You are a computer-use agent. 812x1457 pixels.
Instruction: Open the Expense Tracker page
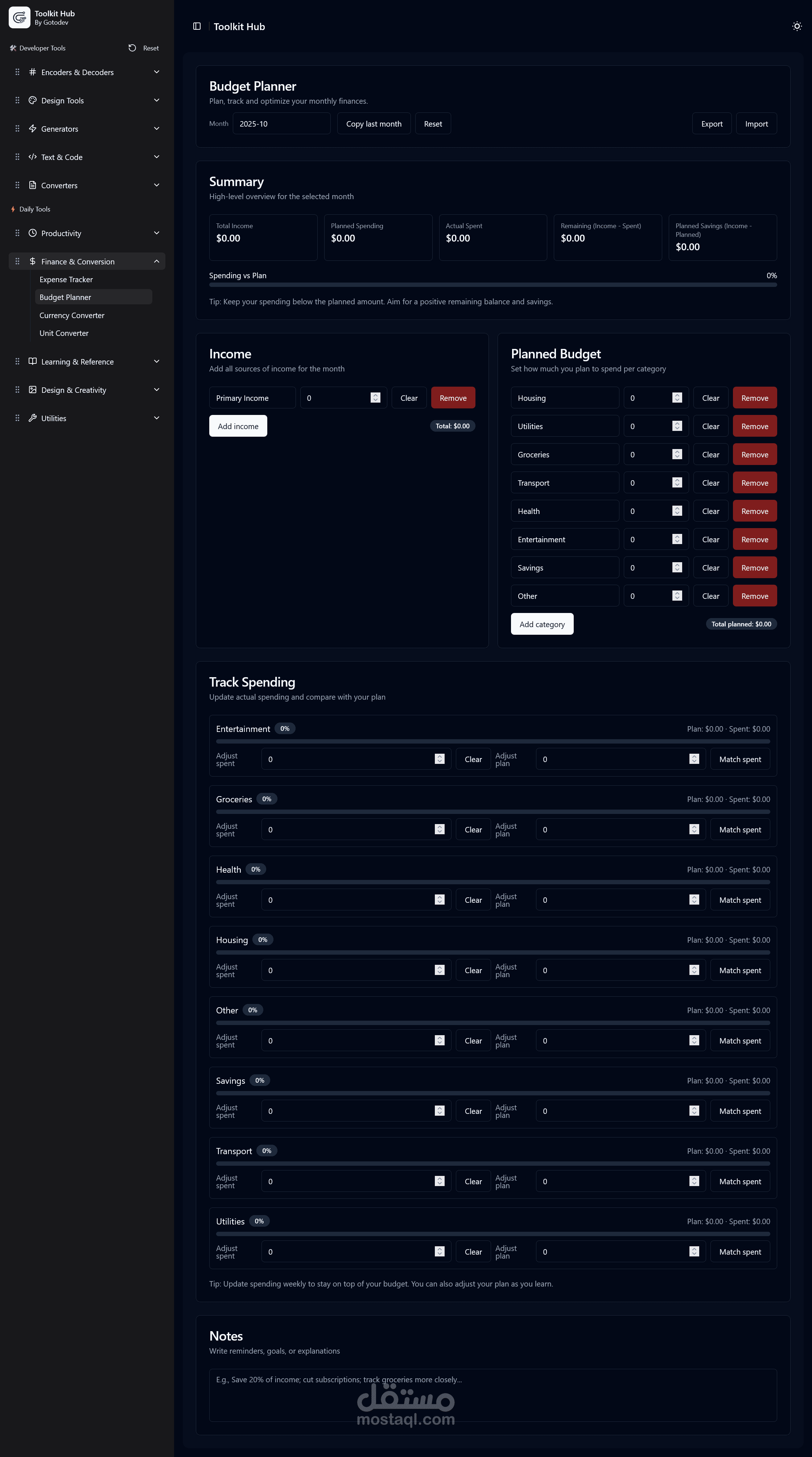tap(66, 279)
